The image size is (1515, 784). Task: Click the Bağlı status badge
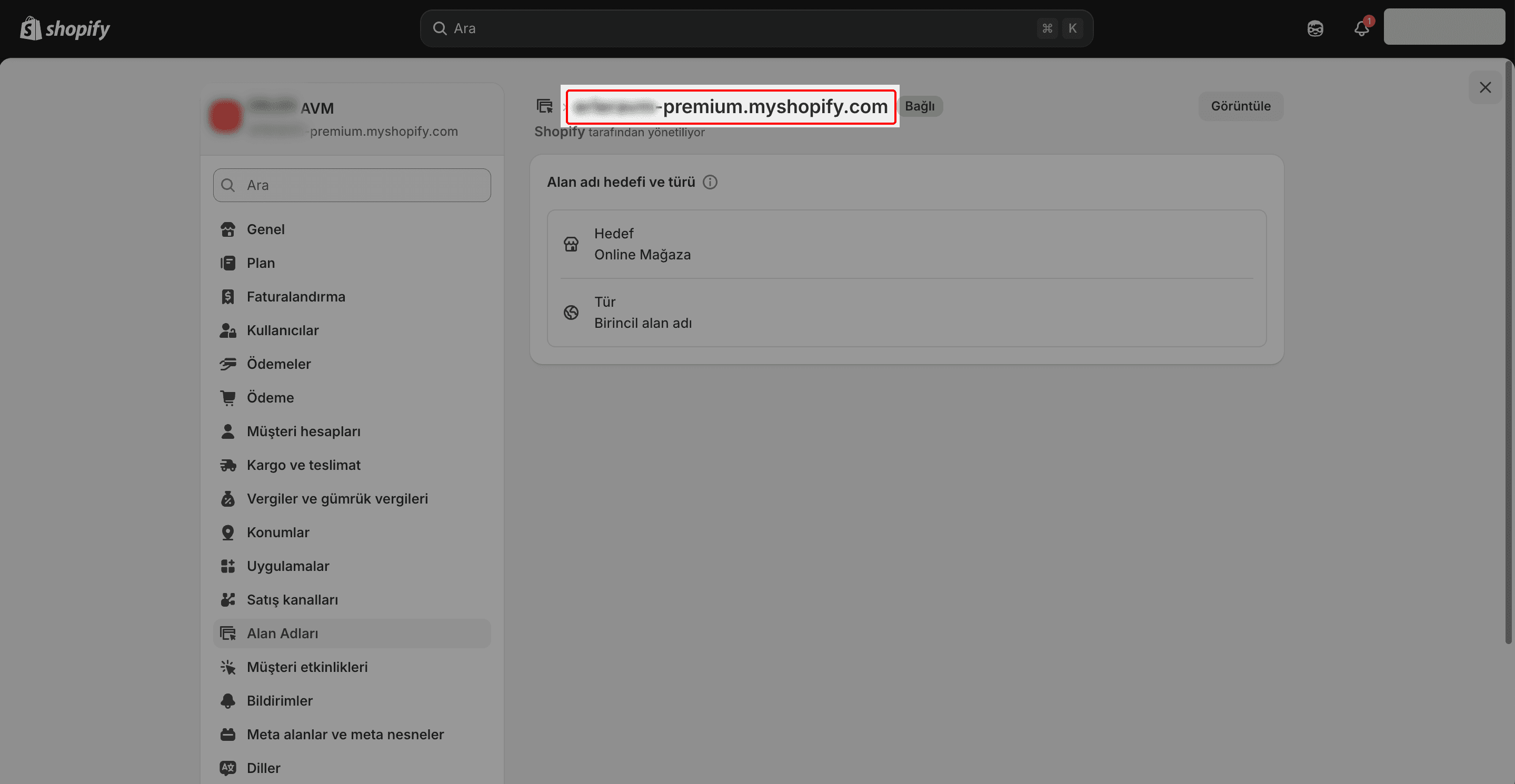tap(920, 106)
